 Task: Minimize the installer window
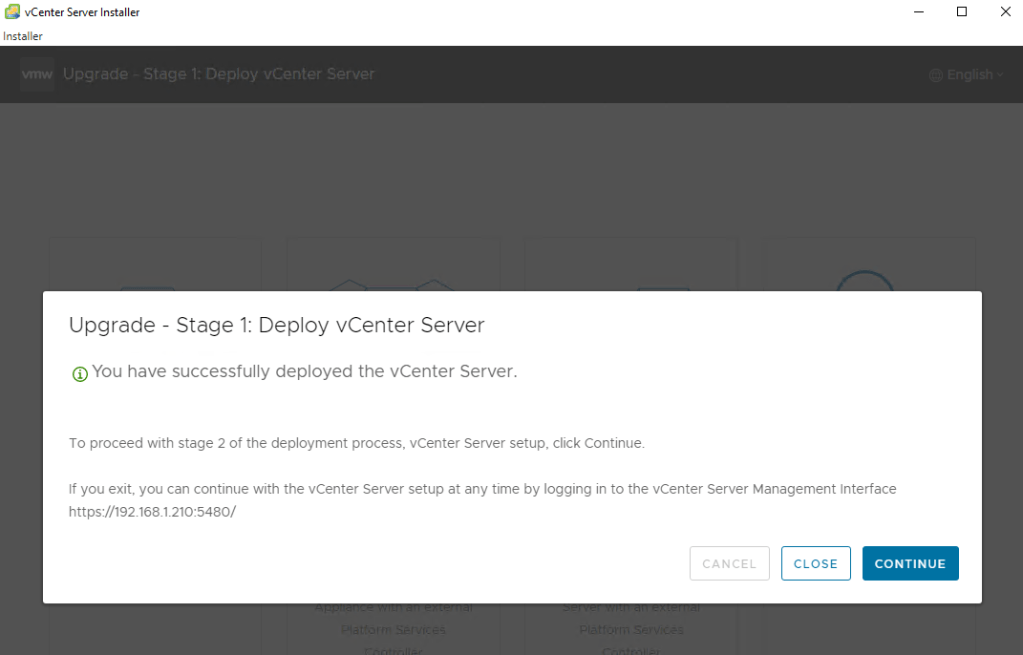point(917,12)
